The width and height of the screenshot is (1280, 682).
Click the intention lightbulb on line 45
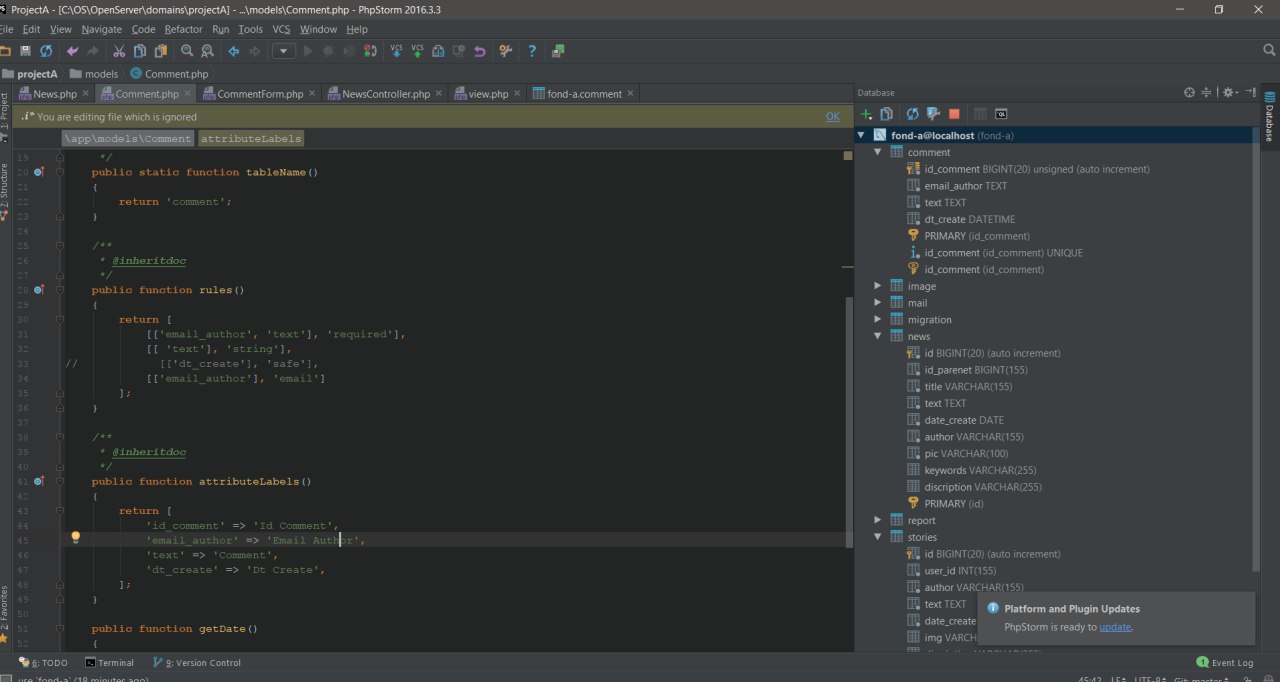tap(75, 538)
